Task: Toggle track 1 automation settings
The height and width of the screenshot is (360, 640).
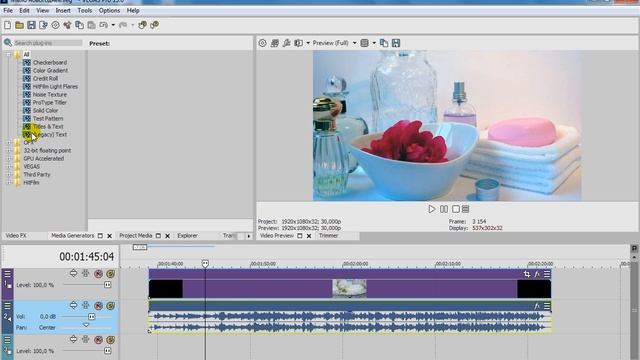Action: 85,273
